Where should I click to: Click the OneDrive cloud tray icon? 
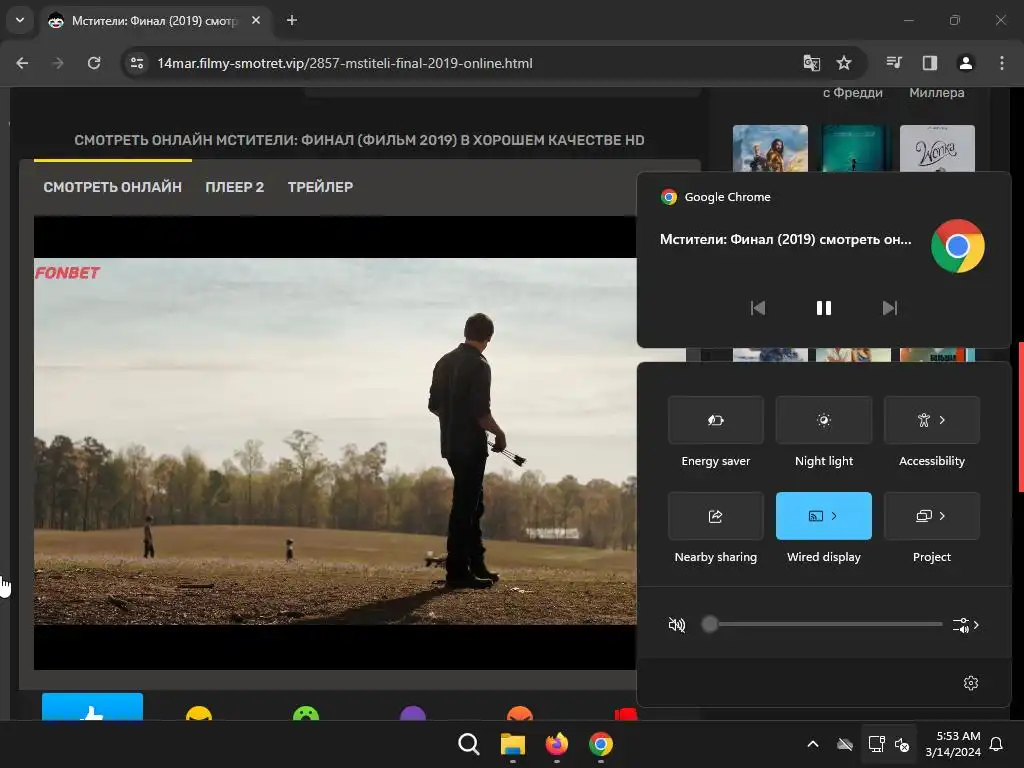(x=845, y=744)
